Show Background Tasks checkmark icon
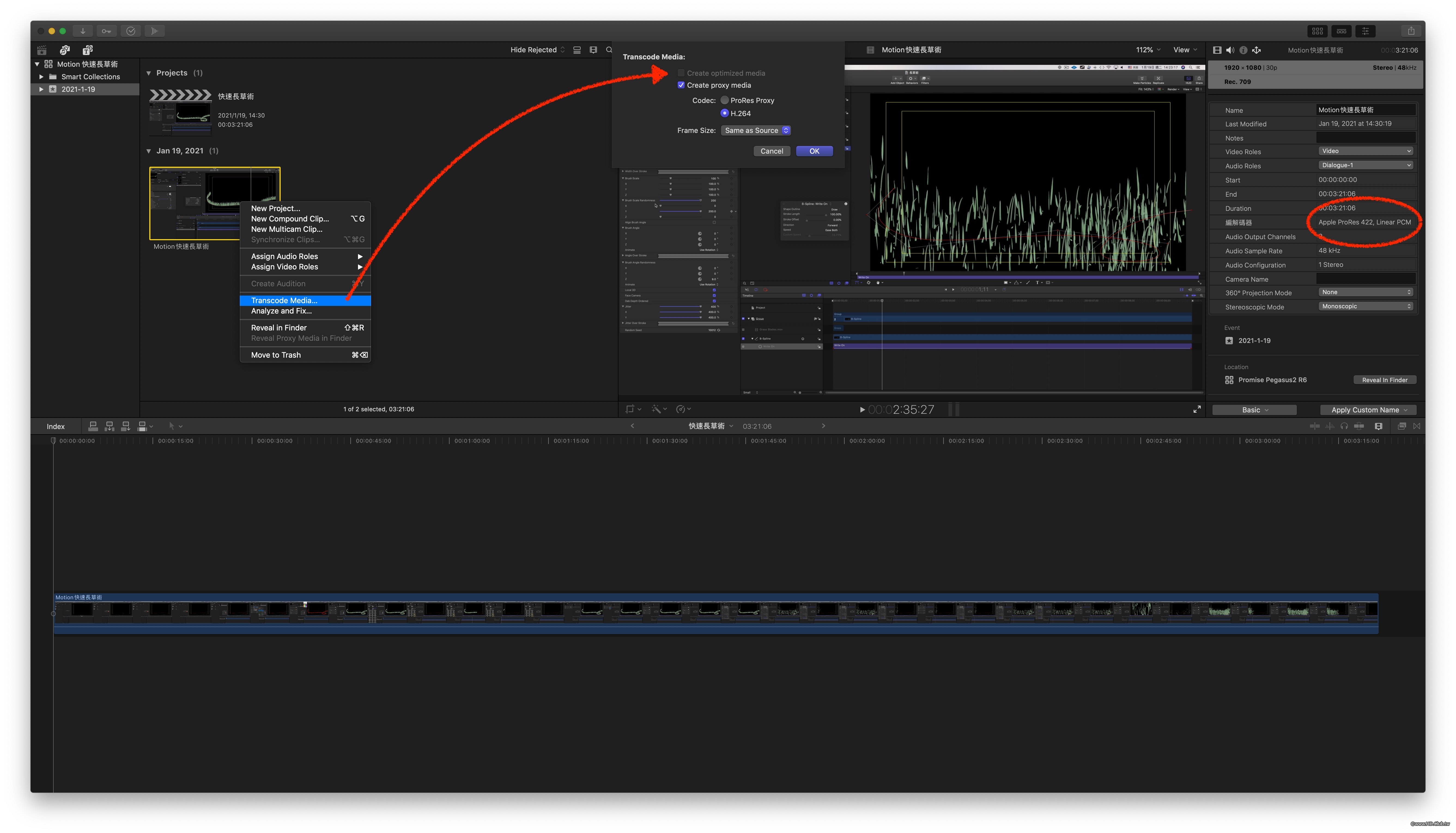The width and height of the screenshot is (1456, 833). [x=131, y=31]
